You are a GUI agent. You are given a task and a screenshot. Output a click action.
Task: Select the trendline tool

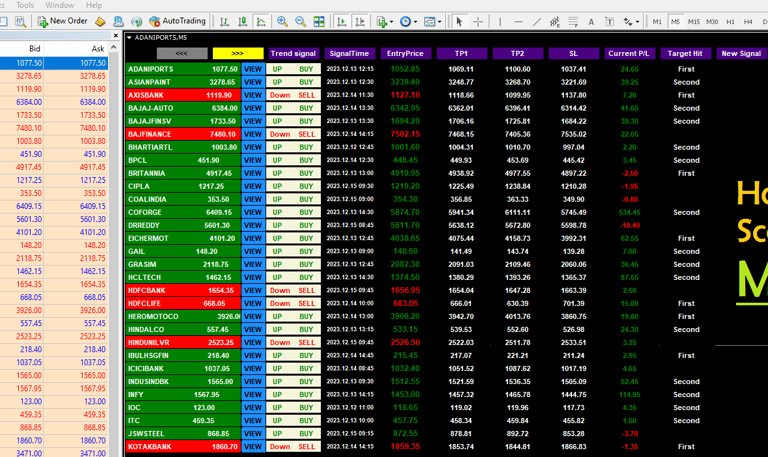point(537,22)
